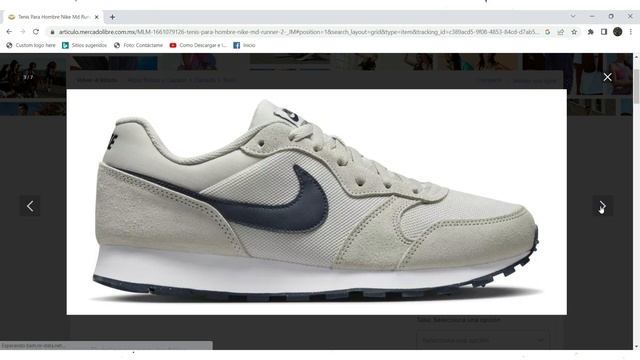Open the Chrome three-dot menu
This screenshot has width=640, height=360.
tap(631, 32)
